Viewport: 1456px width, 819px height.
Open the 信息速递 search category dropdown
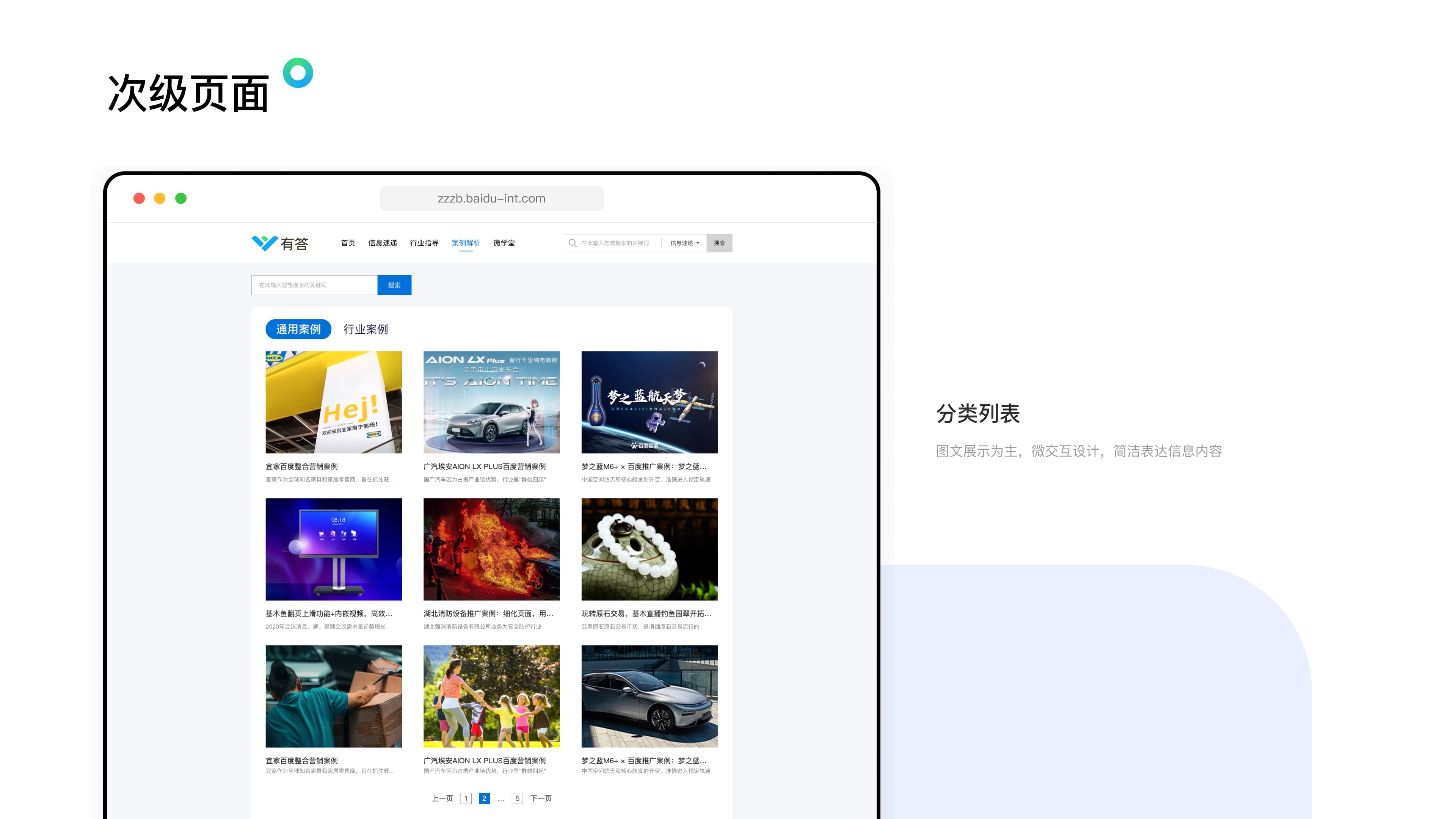point(684,243)
